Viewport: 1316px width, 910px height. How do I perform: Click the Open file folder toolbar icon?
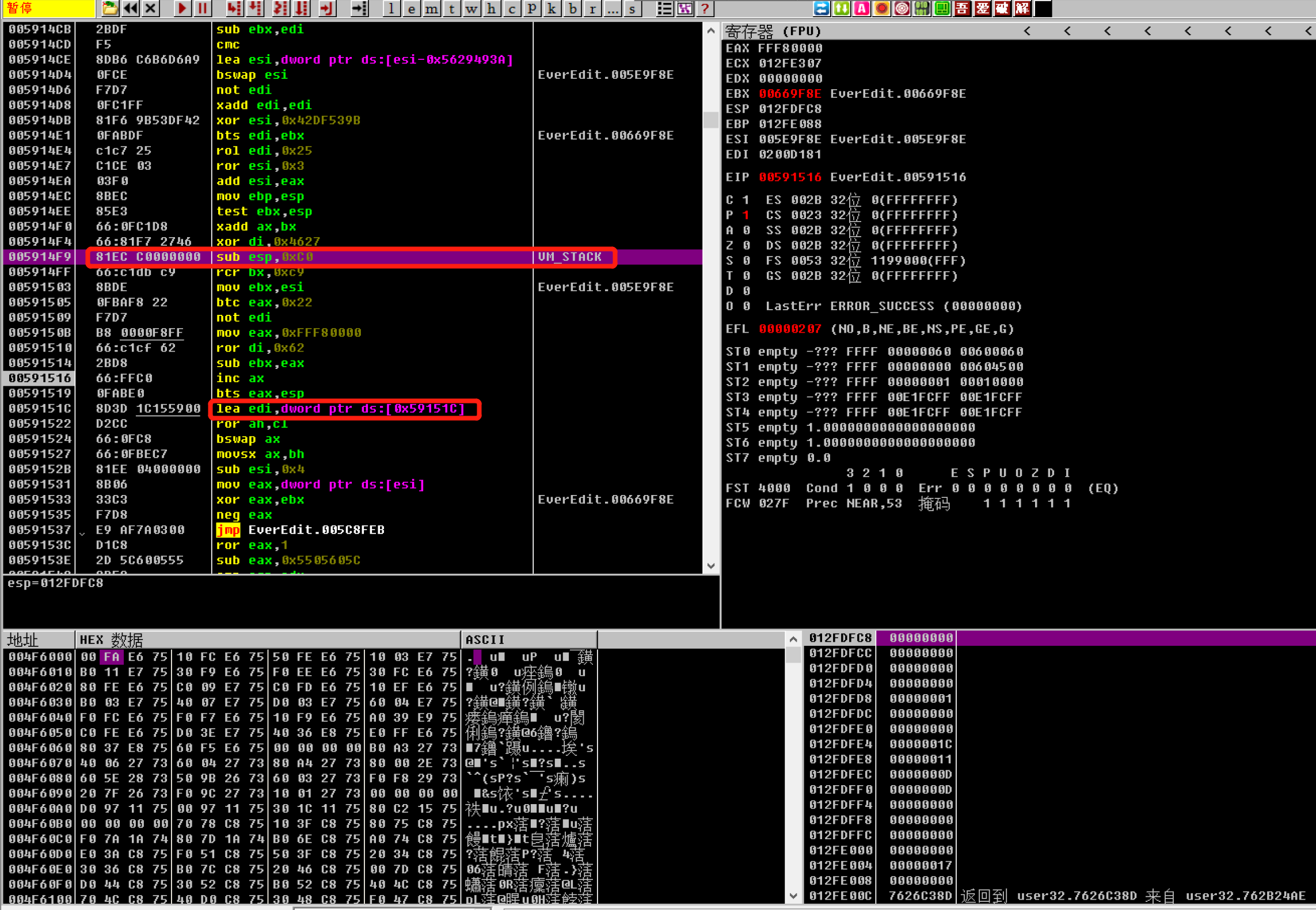(109, 8)
